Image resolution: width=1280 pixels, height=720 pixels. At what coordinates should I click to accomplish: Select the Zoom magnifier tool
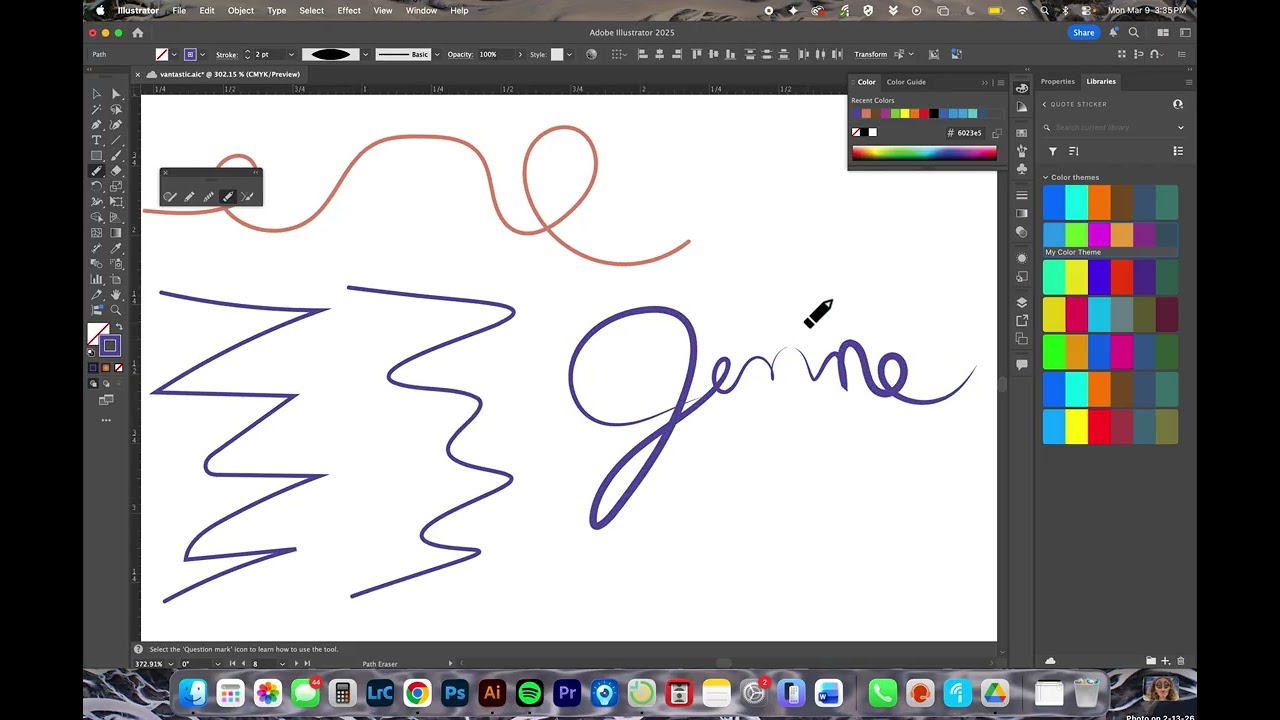[x=116, y=310]
